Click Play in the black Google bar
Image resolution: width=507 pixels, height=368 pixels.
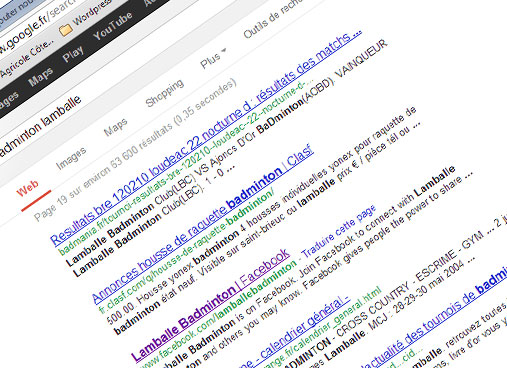coord(73,54)
